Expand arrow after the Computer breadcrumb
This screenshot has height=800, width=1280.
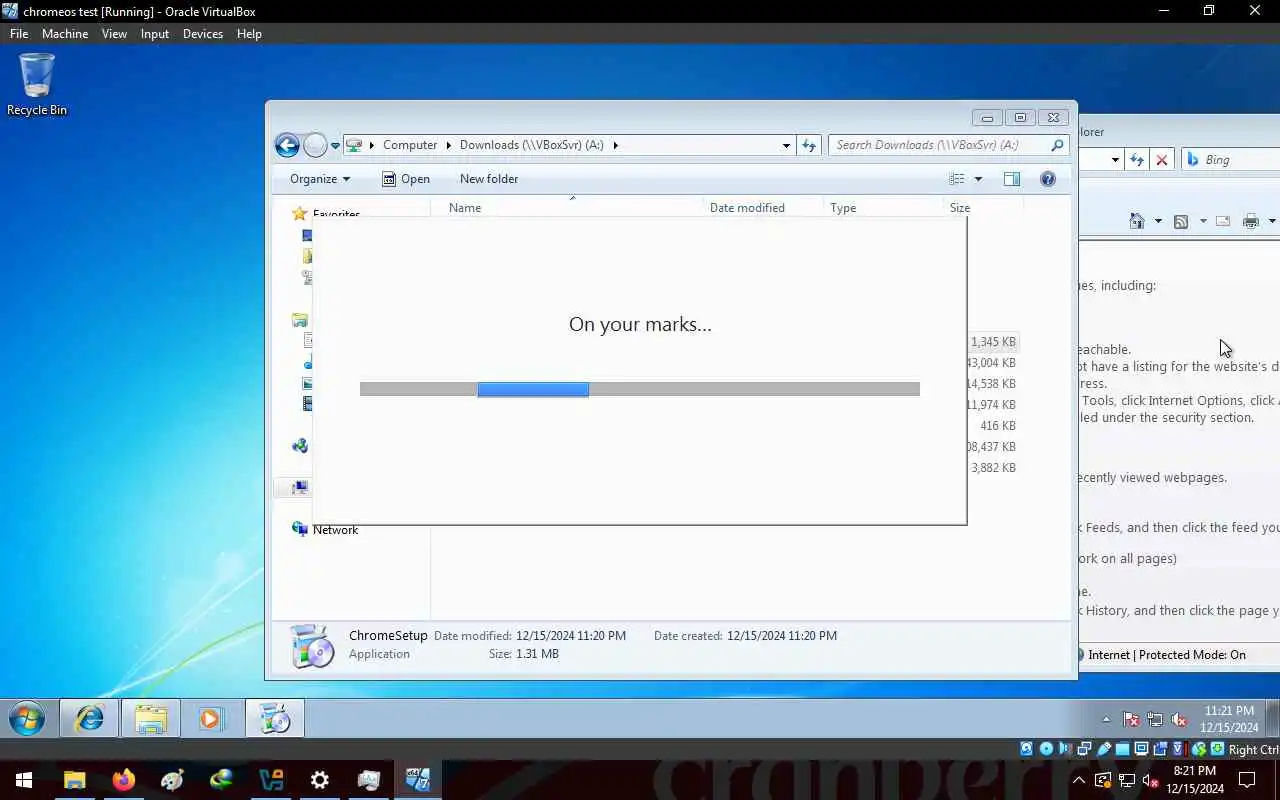coord(449,145)
